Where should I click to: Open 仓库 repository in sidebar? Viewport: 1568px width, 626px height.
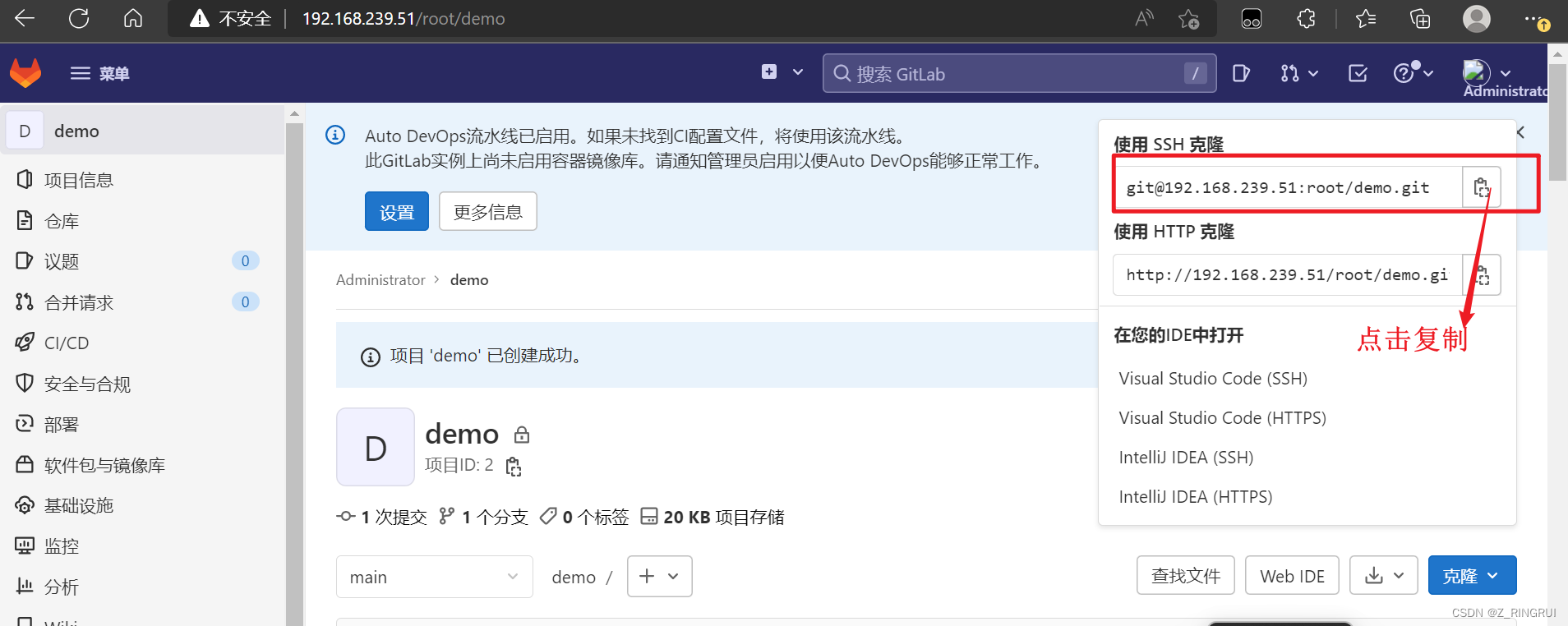(x=62, y=221)
